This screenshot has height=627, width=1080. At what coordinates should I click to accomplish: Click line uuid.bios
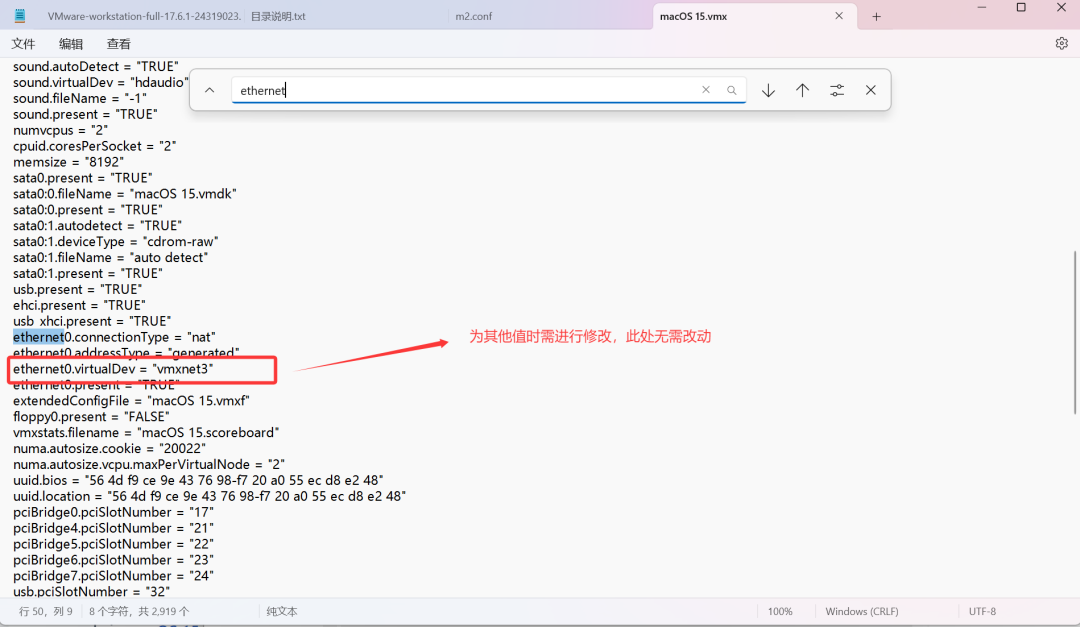point(198,480)
